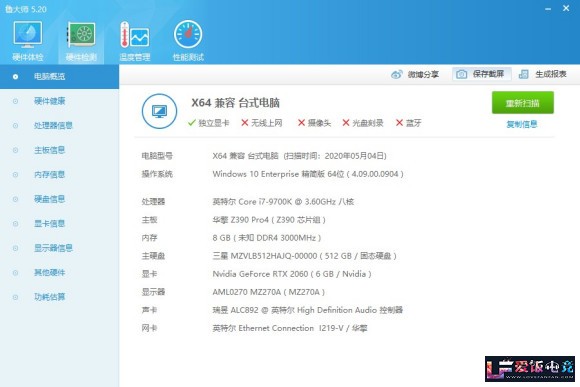Click the 瑞昱 ALC892 sound card text
The height and width of the screenshot is (387, 580).
(x=307, y=310)
